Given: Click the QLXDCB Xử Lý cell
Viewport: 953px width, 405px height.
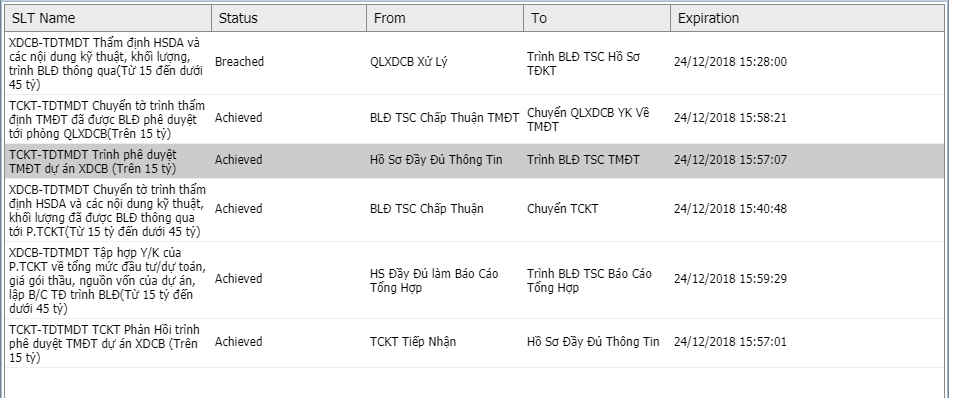Looking at the screenshot, I should pos(408,62).
